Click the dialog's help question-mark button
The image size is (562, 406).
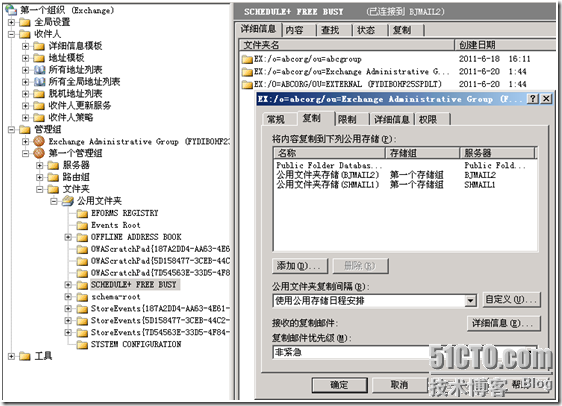(533, 99)
